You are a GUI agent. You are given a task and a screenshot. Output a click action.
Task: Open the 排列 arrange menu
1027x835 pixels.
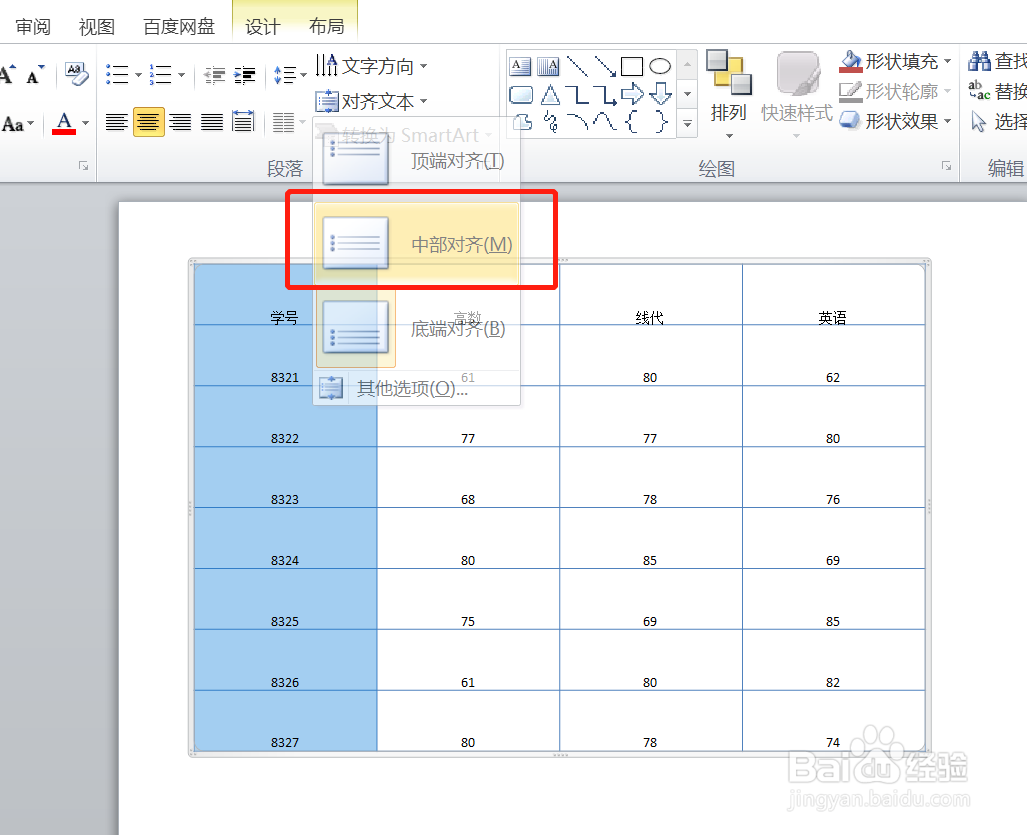click(728, 95)
